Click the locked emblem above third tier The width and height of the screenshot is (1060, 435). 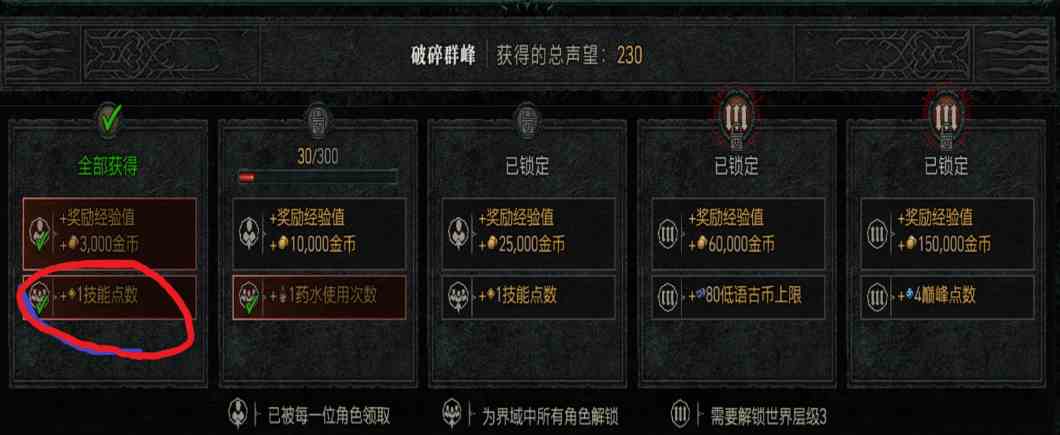[527, 122]
